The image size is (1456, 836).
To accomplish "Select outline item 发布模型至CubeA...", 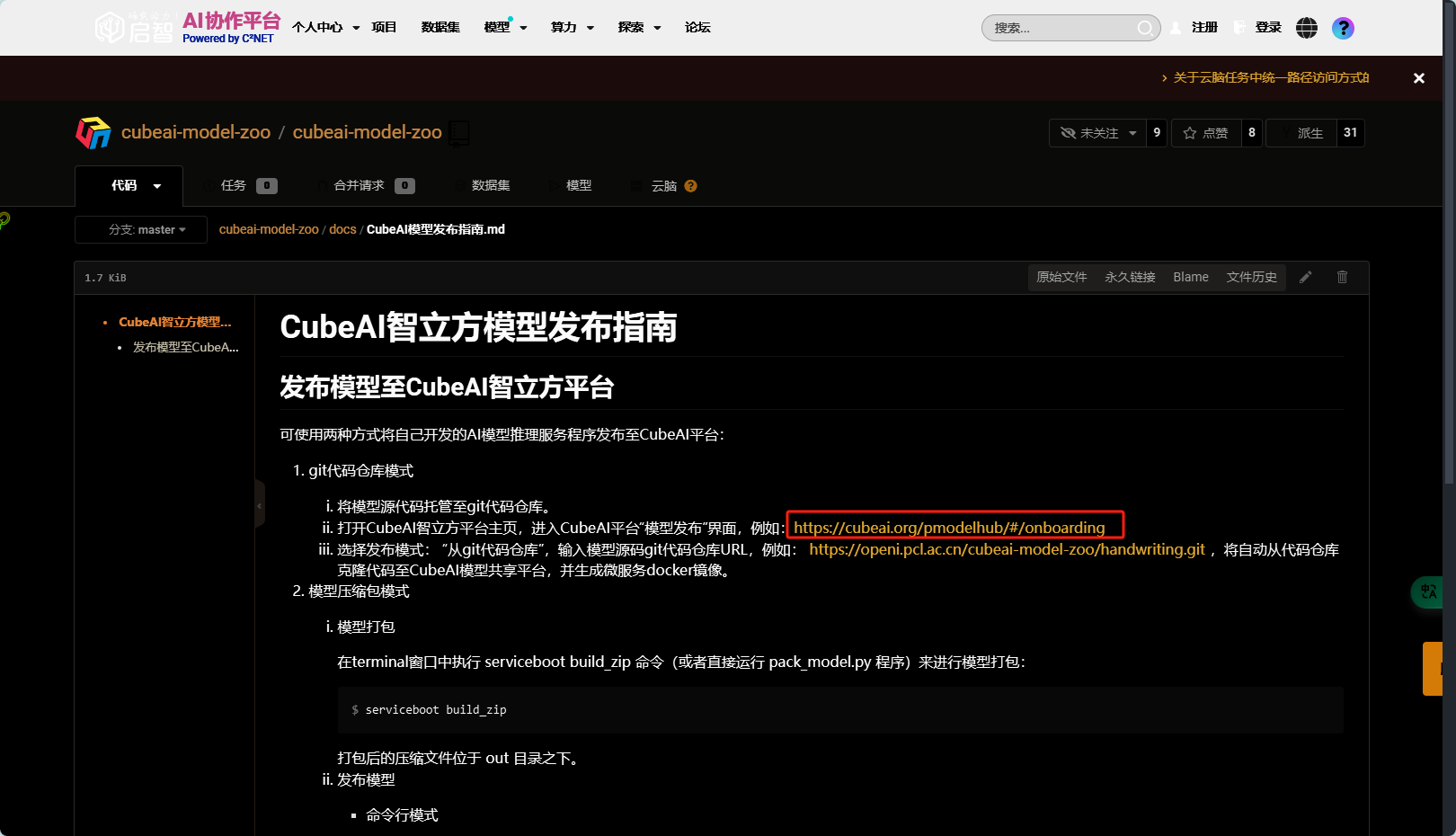I will point(186,348).
